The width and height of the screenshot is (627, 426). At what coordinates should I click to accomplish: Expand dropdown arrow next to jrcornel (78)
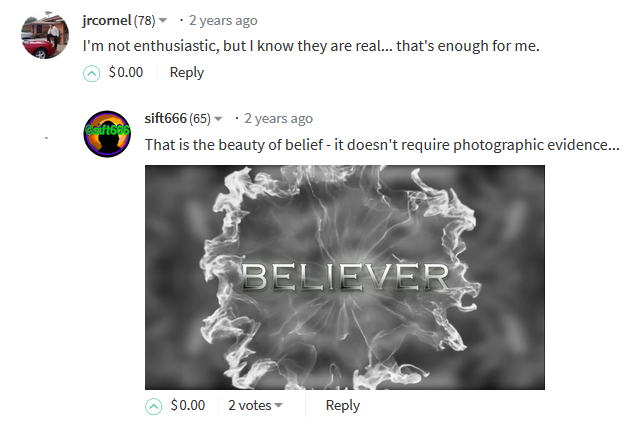[163, 20]
